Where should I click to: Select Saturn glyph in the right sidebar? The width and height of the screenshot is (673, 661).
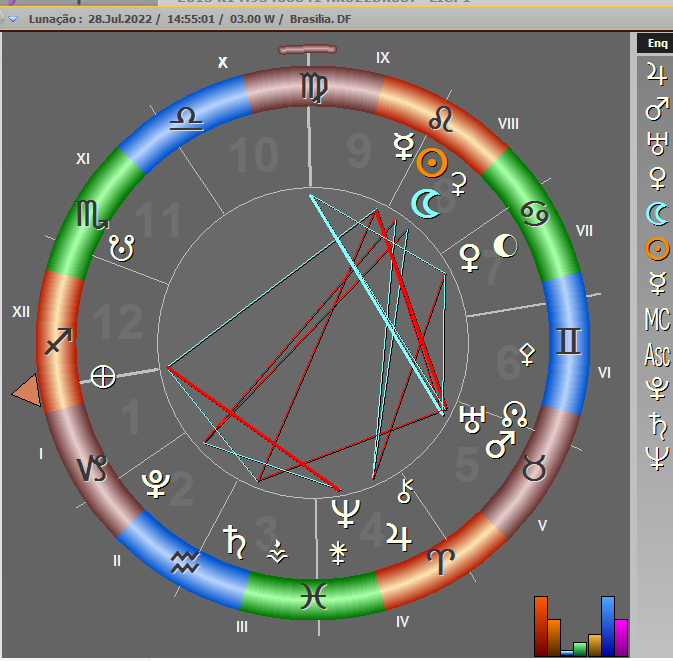pos(658,425)
